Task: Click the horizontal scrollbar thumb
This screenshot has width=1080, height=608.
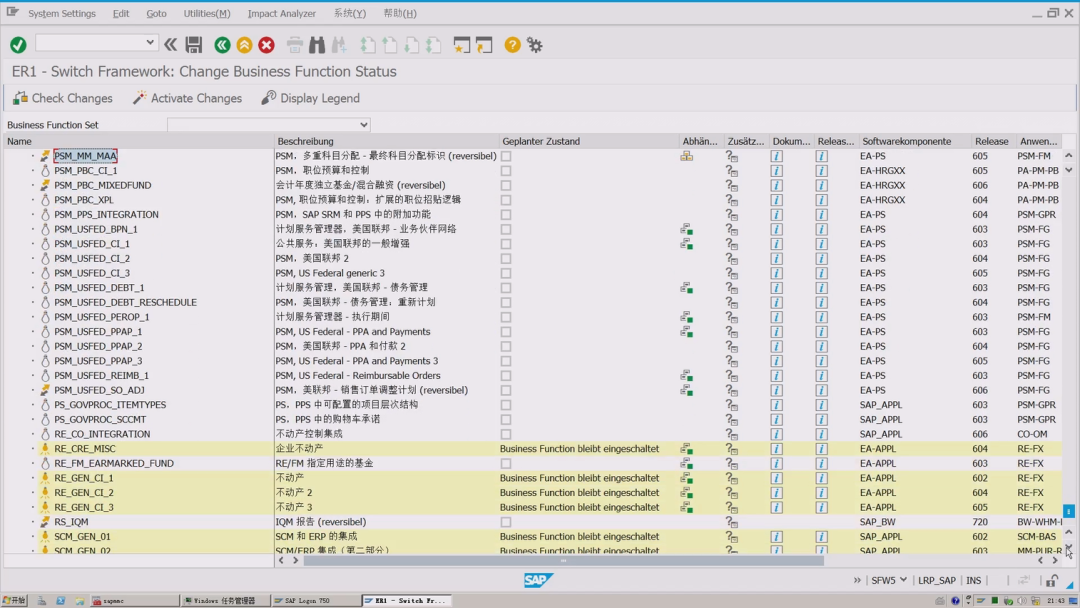Action: (563, 560)
